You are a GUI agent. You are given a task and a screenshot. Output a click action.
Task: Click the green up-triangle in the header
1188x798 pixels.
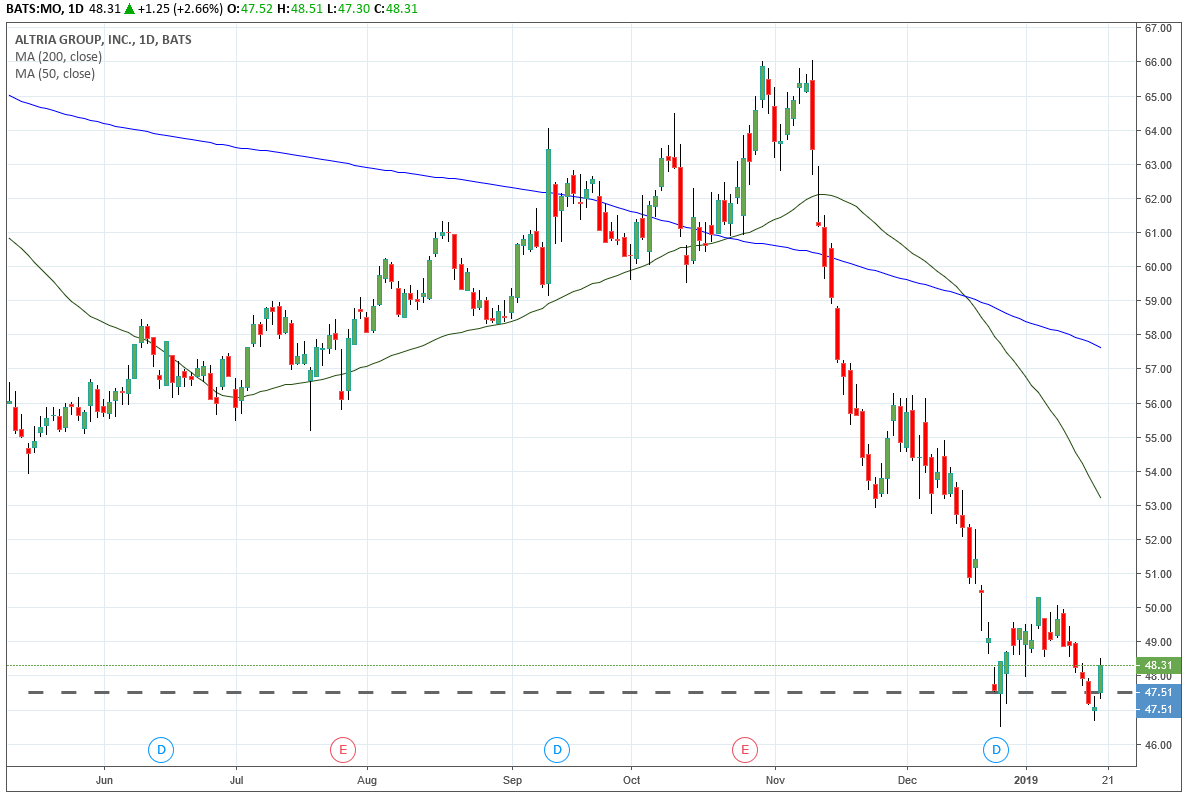pos(130,9)
